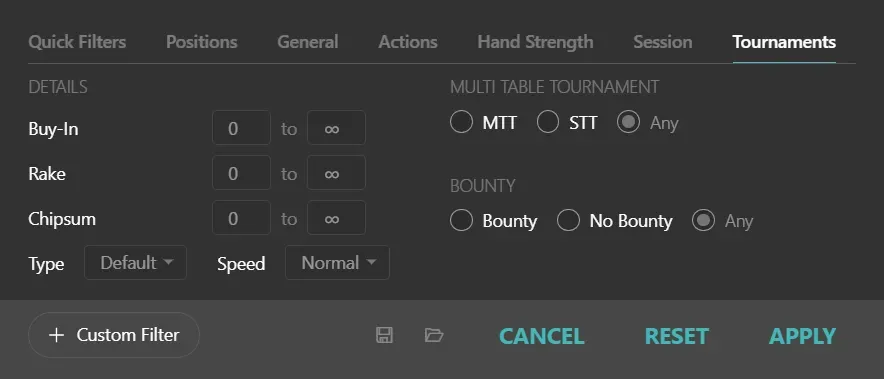Select Any under the Bounty section
Screen dimensions: 884x379
pos(704,221)
